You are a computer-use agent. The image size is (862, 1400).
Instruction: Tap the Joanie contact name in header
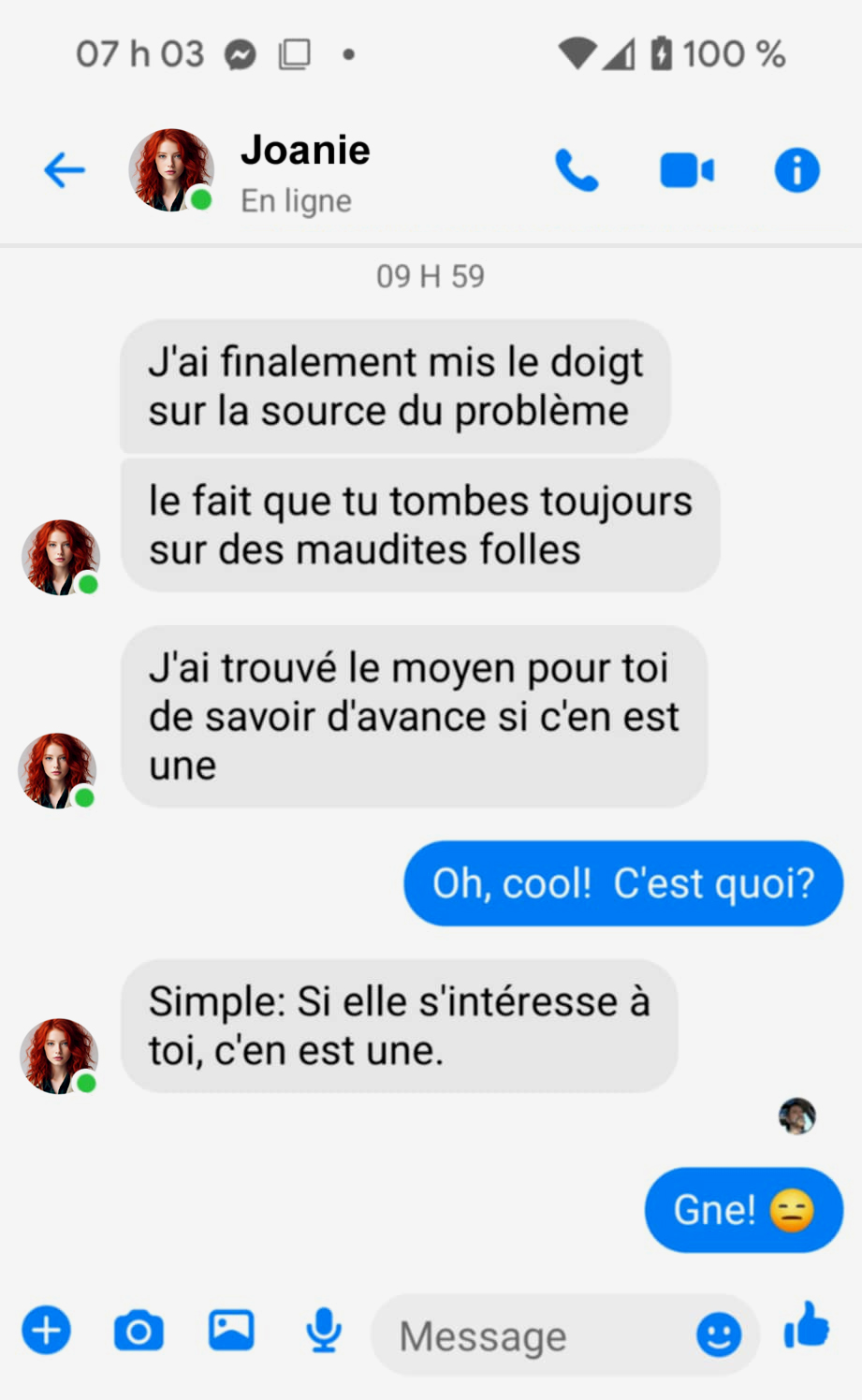pos(305,151)
